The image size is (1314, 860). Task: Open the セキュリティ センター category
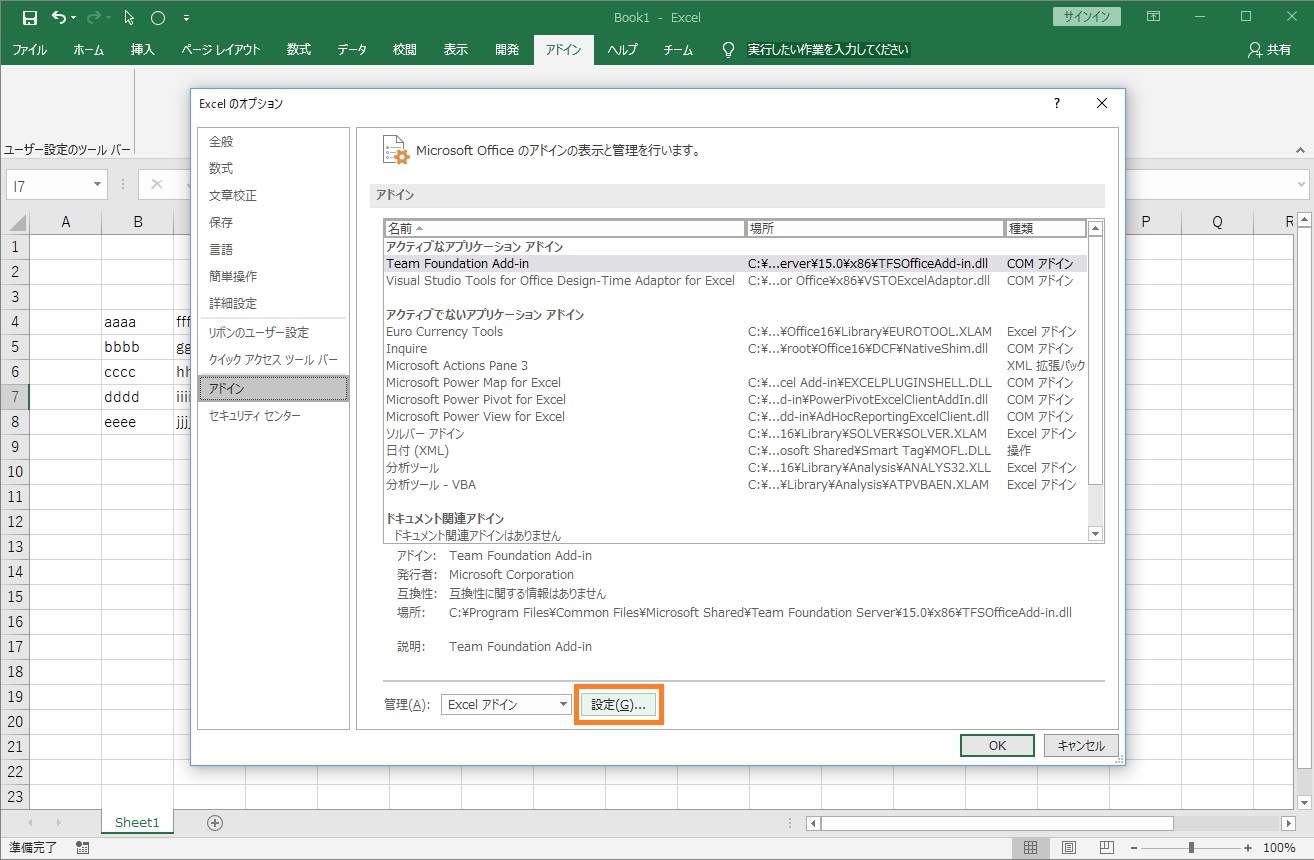273,415
